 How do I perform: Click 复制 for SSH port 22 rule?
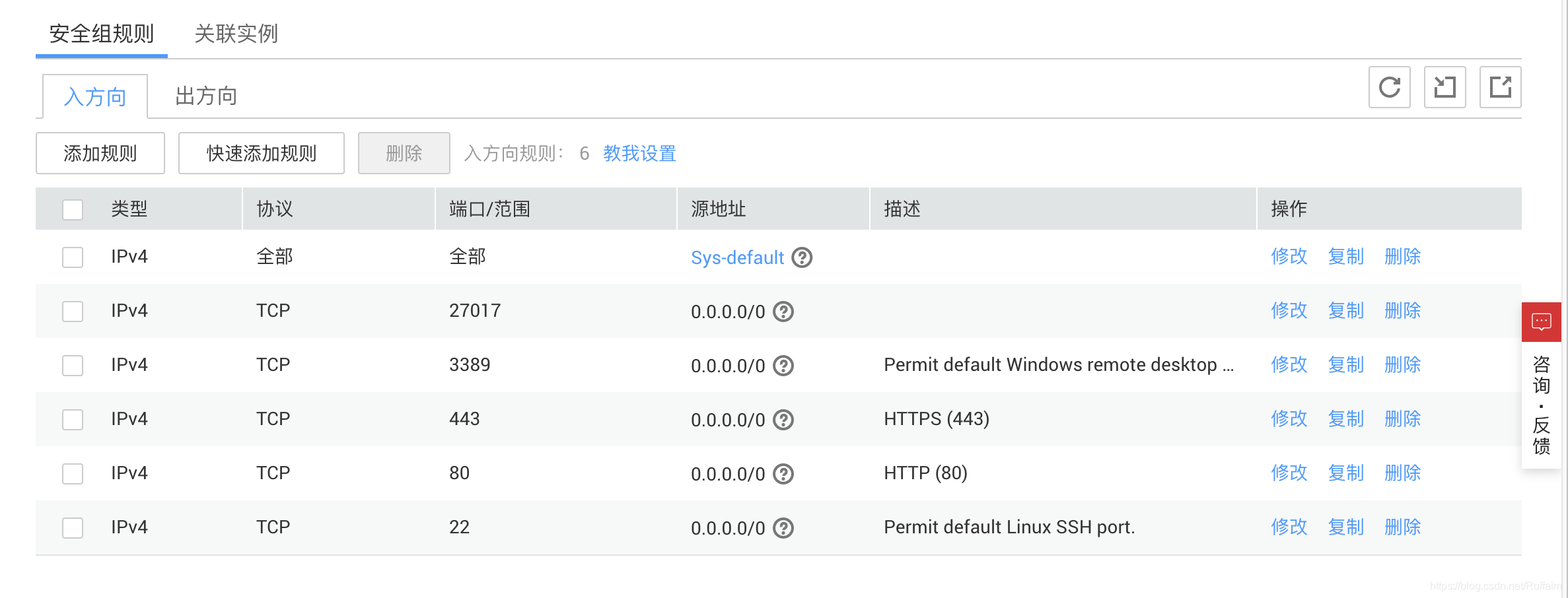click(x=1346, y=527)
